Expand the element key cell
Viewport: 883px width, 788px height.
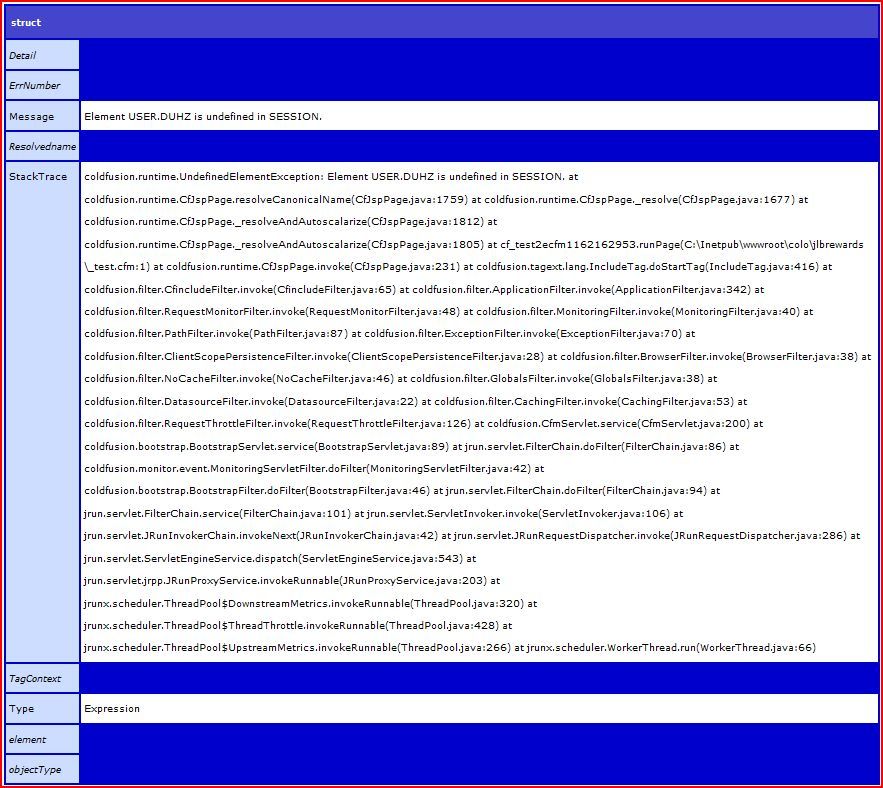tap(42, 739)
